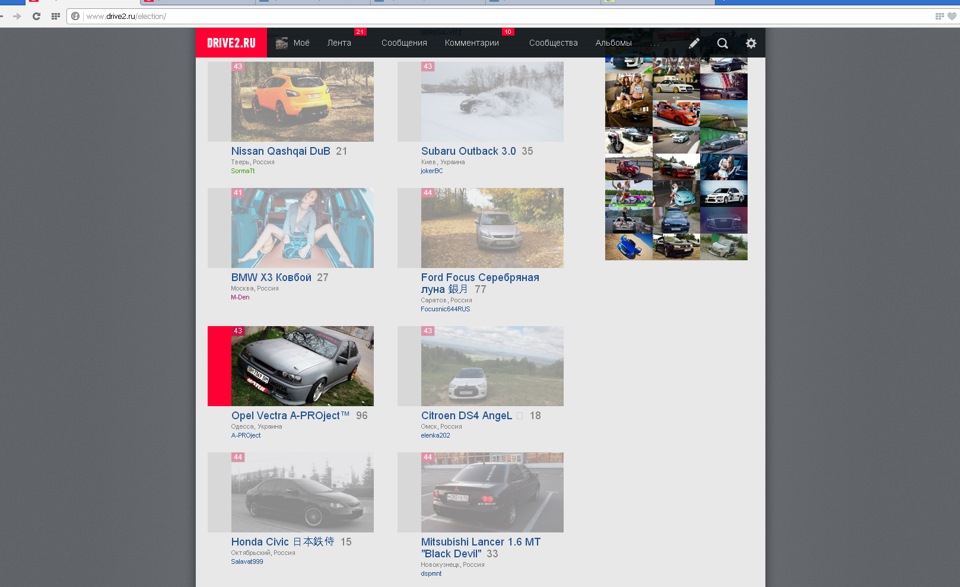Toggle vote bar for Ford Focus Серебряная луна

coord(409,228)
